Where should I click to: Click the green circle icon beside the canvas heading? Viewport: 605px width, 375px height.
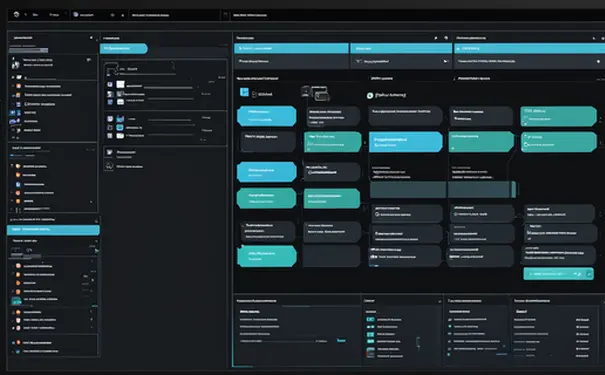[370, 95]
